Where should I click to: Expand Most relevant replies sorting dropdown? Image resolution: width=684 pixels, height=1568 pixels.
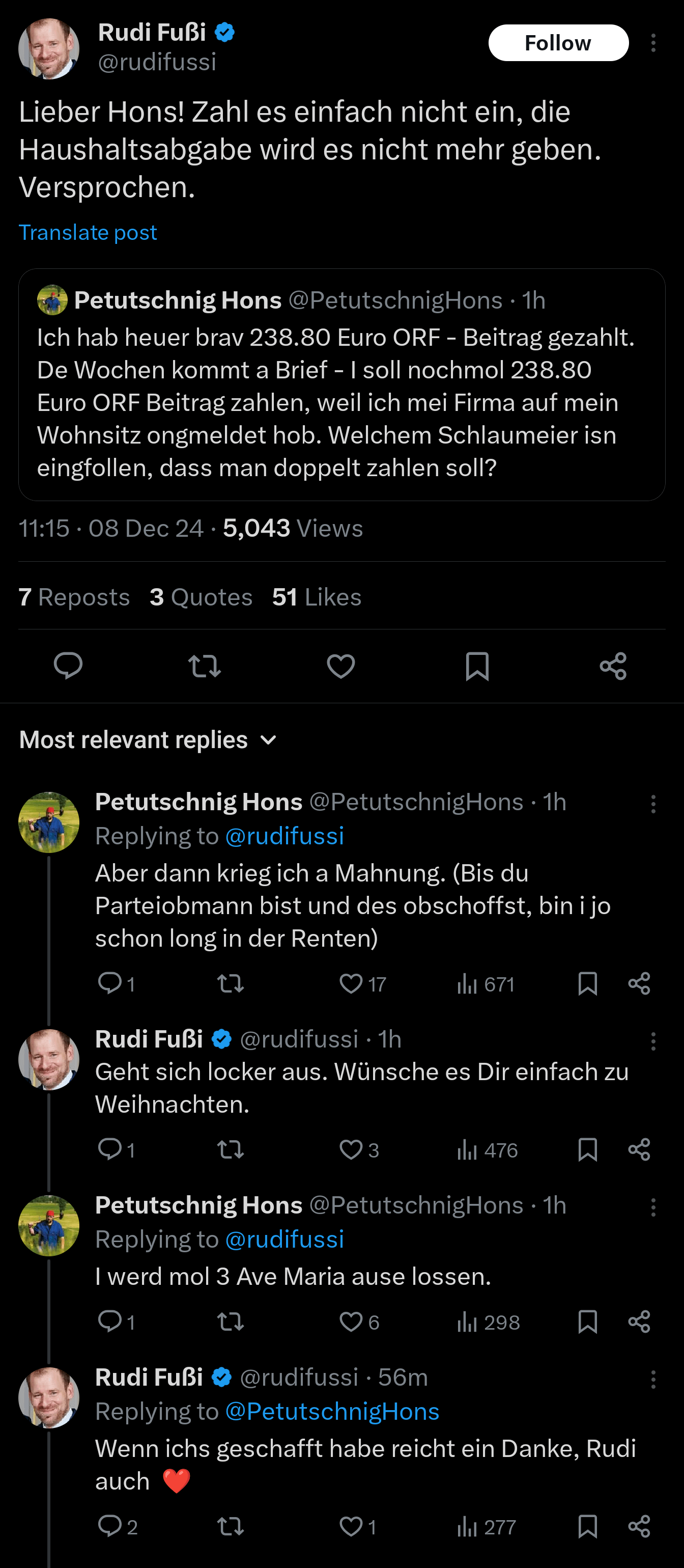click(x=148, y=739)
